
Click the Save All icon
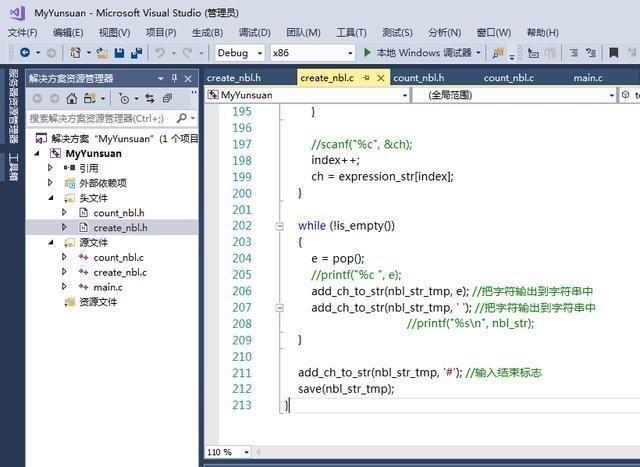click(x=136, y=53)
